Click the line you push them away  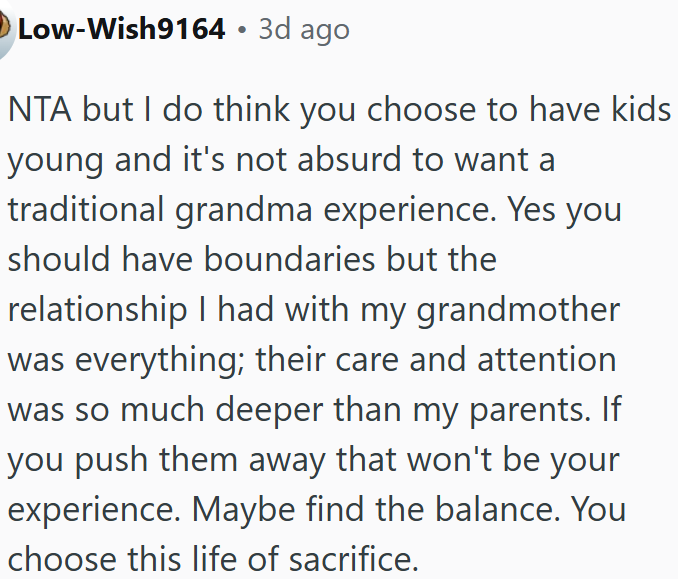coord(313,460)
